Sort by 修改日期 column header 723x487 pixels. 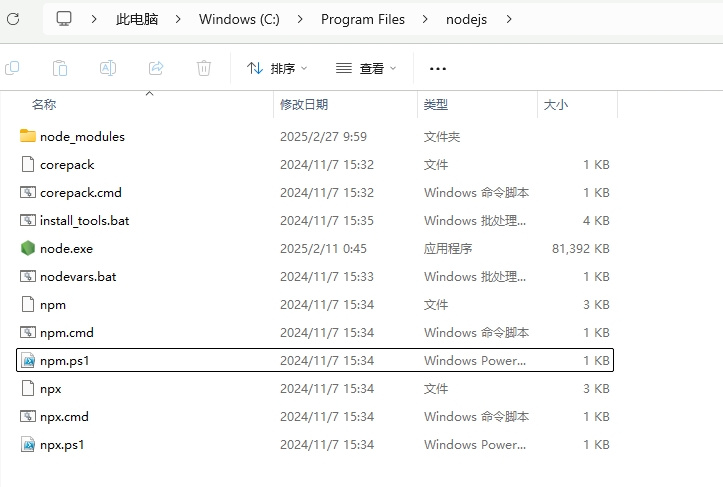[x=304, y=105]
